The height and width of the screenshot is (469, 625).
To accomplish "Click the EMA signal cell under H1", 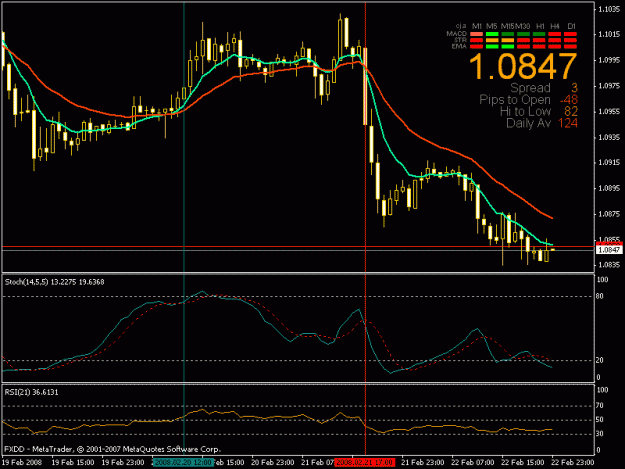I will (x=539, y=46).
